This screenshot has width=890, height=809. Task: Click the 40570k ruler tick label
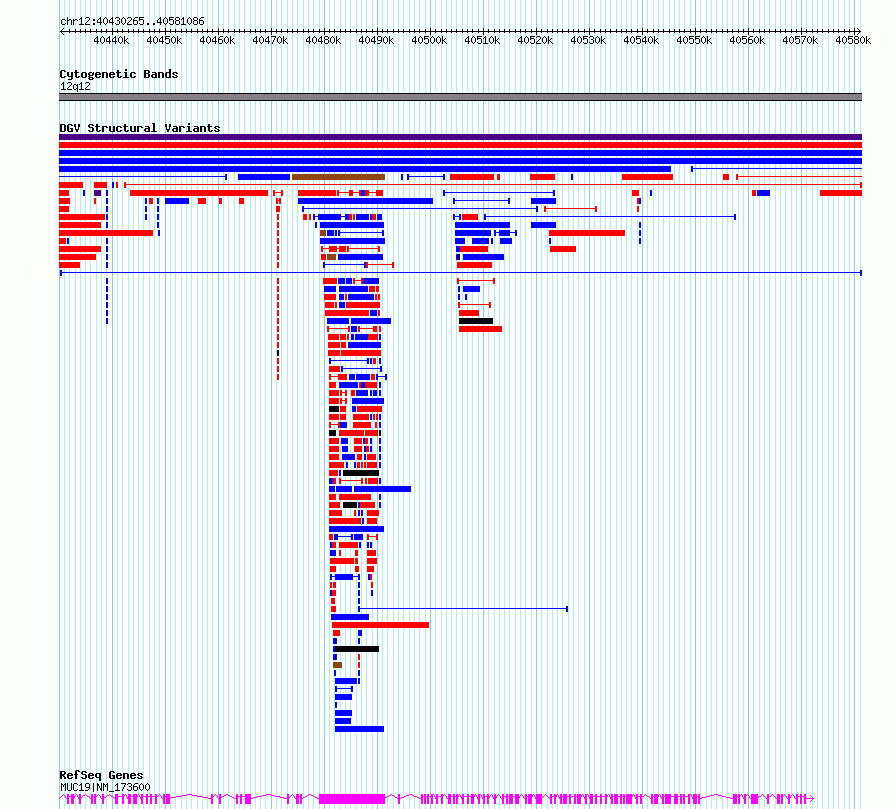point(800,40)
